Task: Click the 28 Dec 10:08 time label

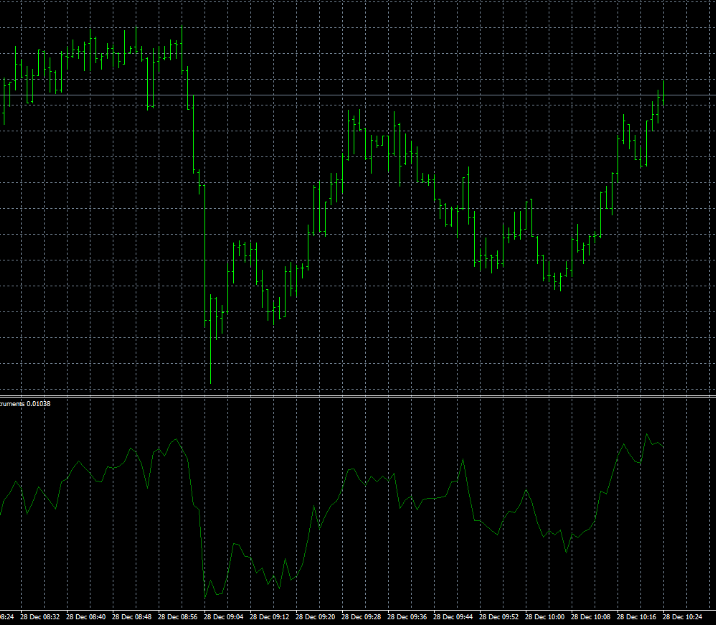Action: [x=589, y=616]
